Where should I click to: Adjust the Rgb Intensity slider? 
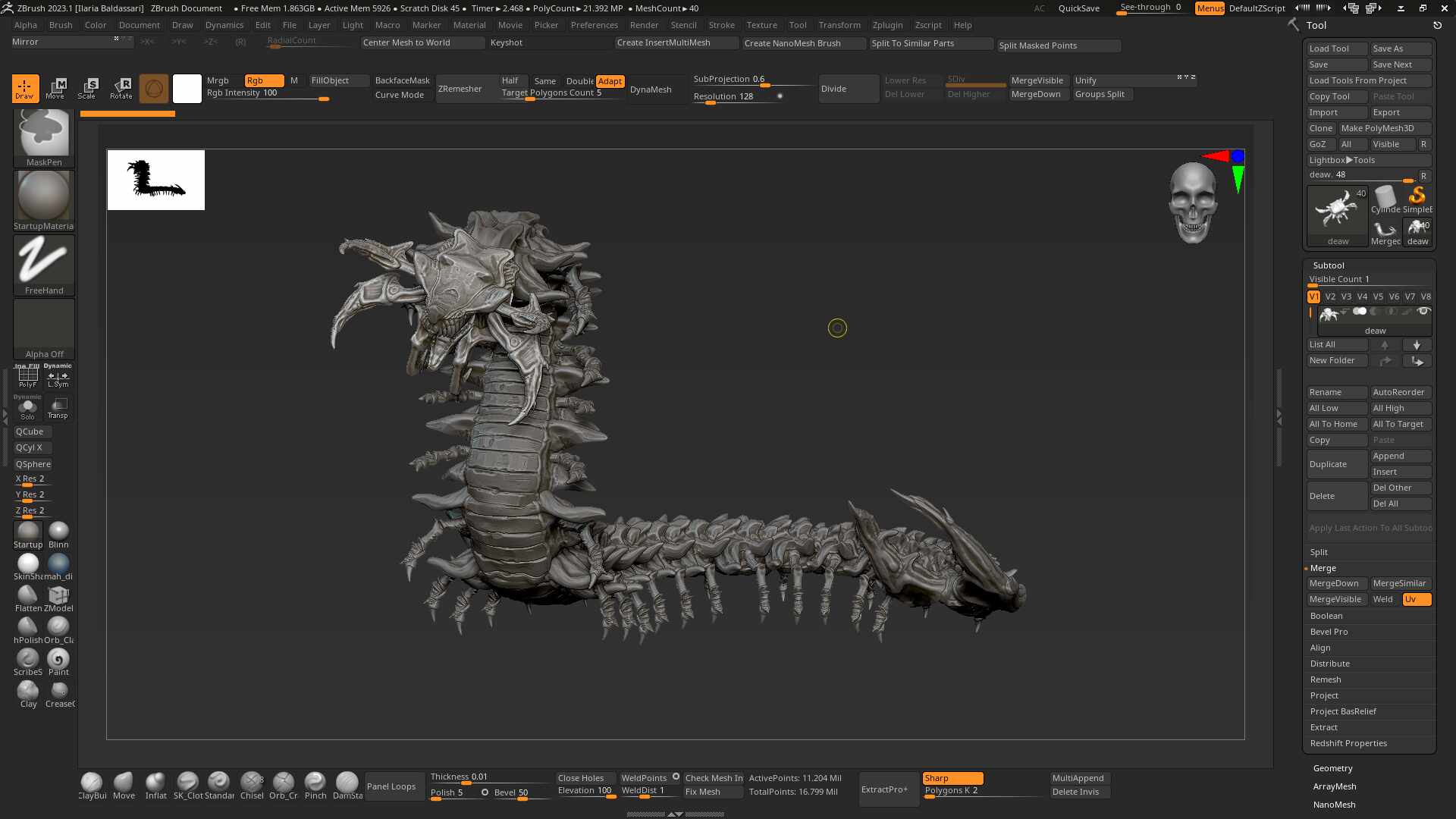(268, 94)
